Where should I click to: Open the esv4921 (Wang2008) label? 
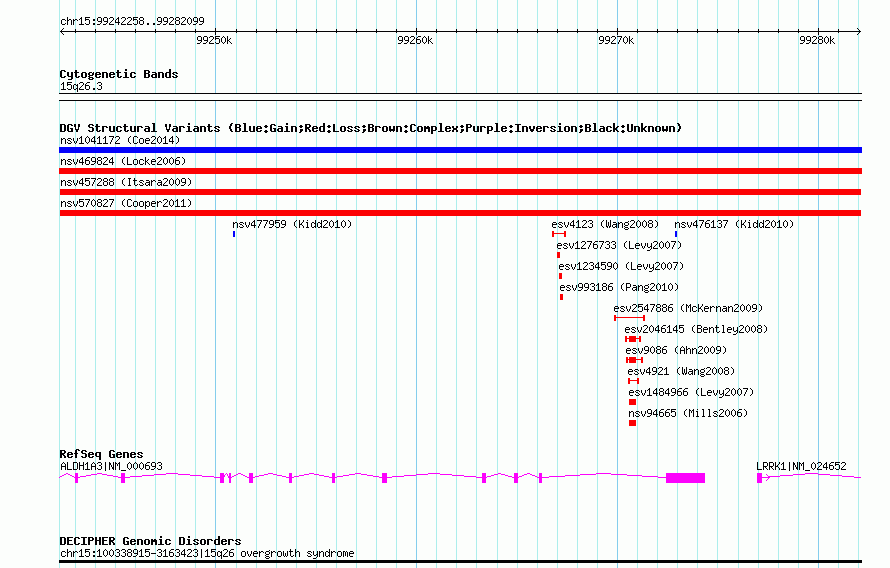[681, 371]
